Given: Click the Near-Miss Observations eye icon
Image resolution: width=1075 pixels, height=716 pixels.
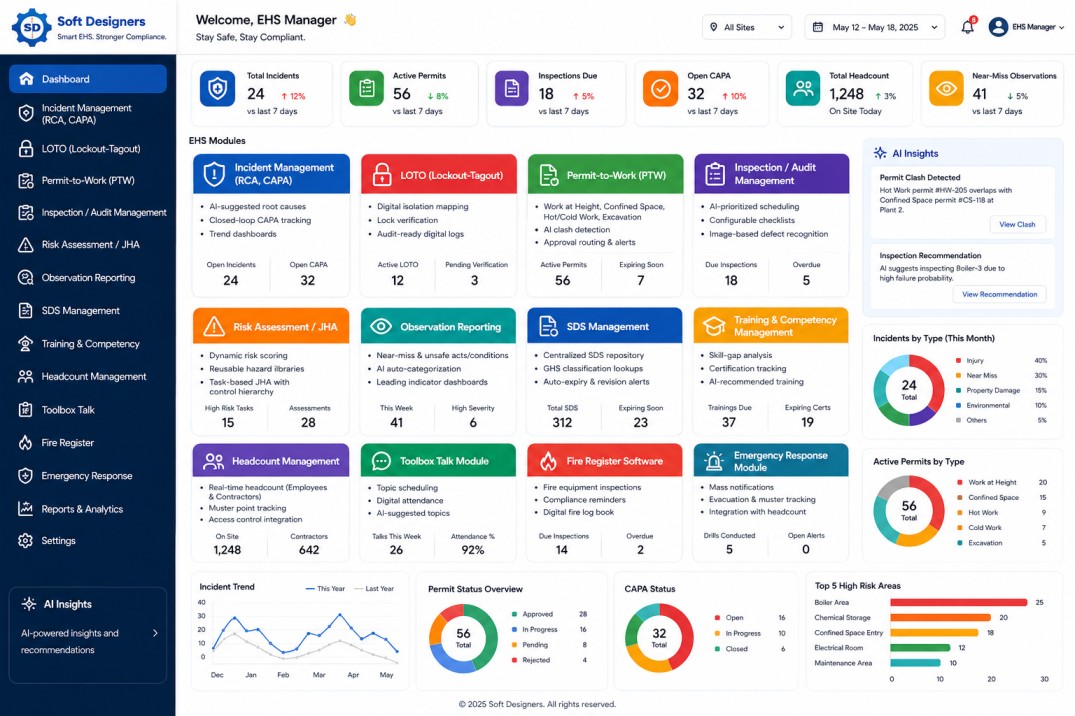Looking at the screenshot, I should pos(946,88).
